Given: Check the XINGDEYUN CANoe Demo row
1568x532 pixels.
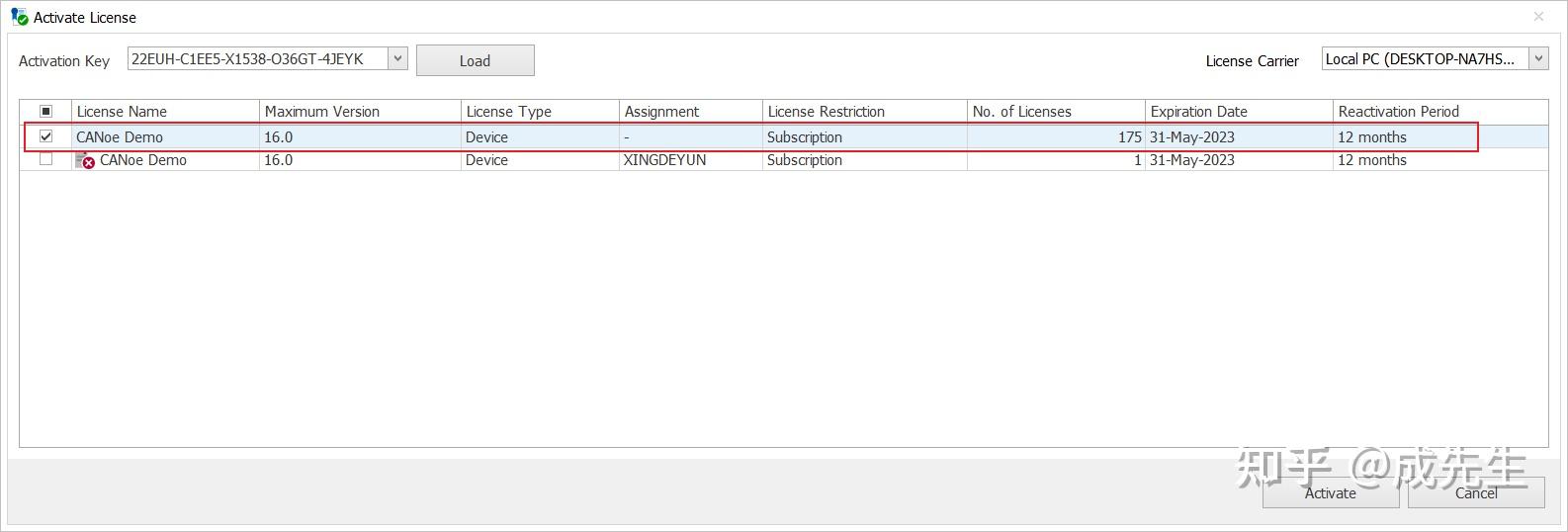Looking at the screenshot, I should 45,159.
